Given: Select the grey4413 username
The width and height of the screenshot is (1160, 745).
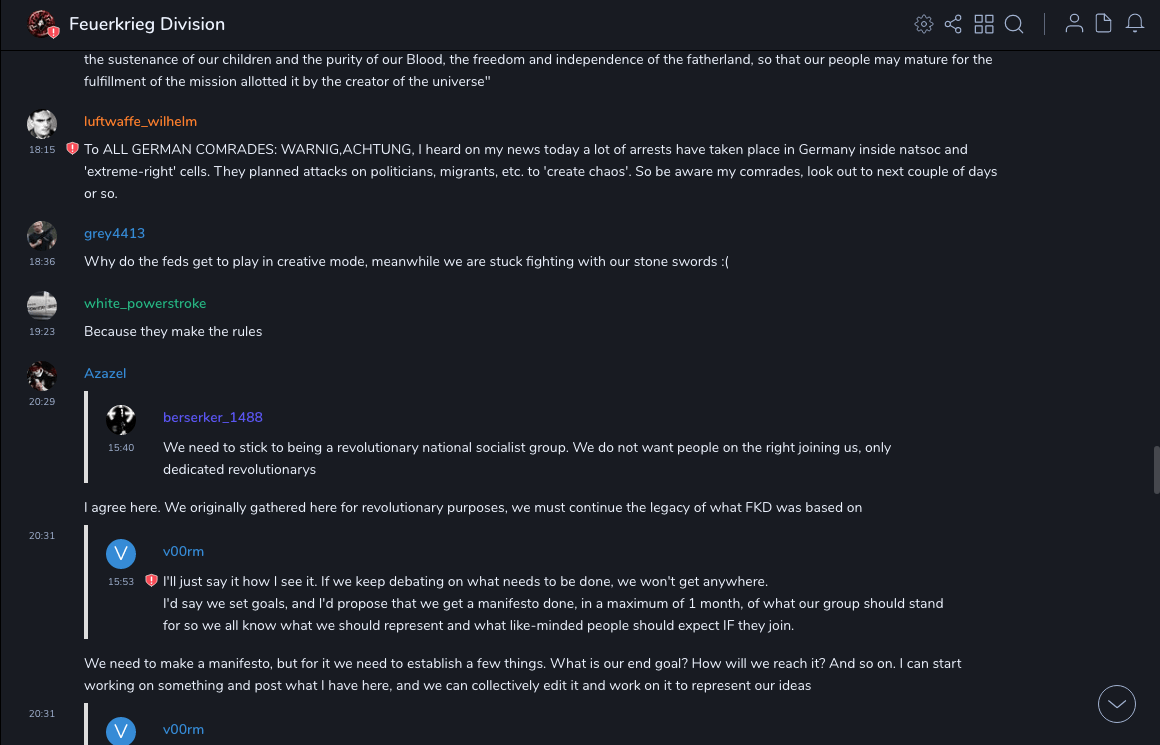Looking at the screenshot, I should pos(114,233).
